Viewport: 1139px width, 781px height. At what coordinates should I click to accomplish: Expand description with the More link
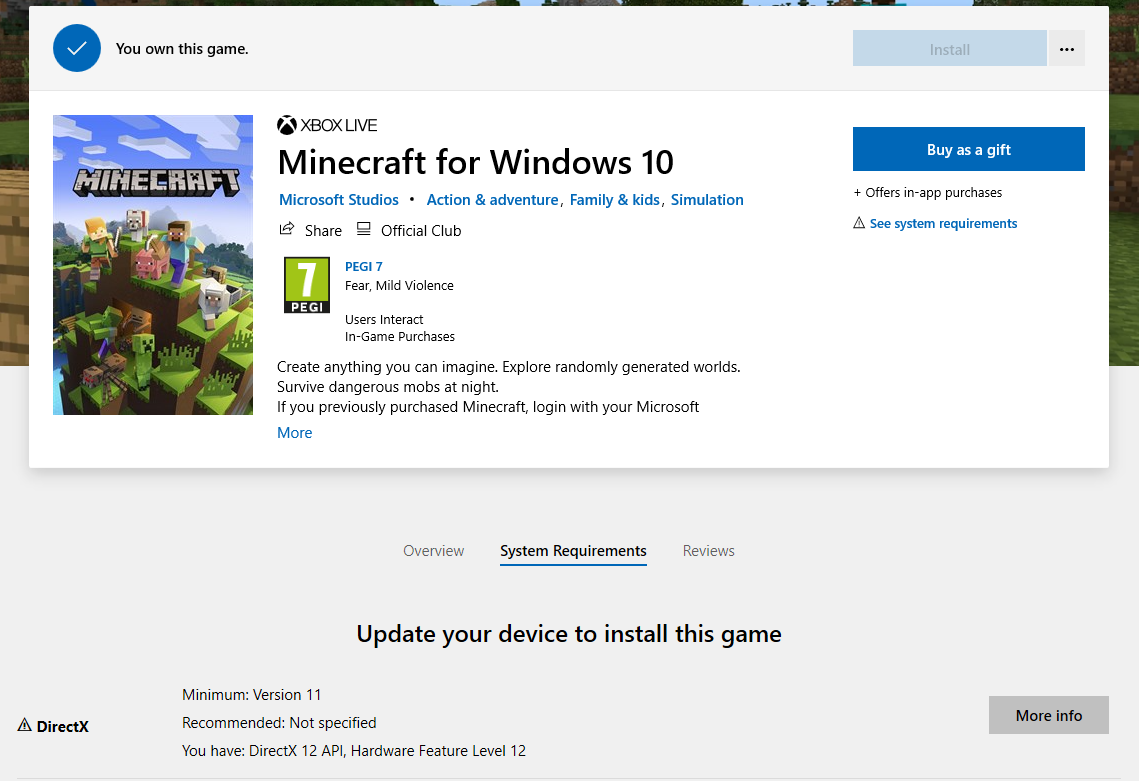294,432
